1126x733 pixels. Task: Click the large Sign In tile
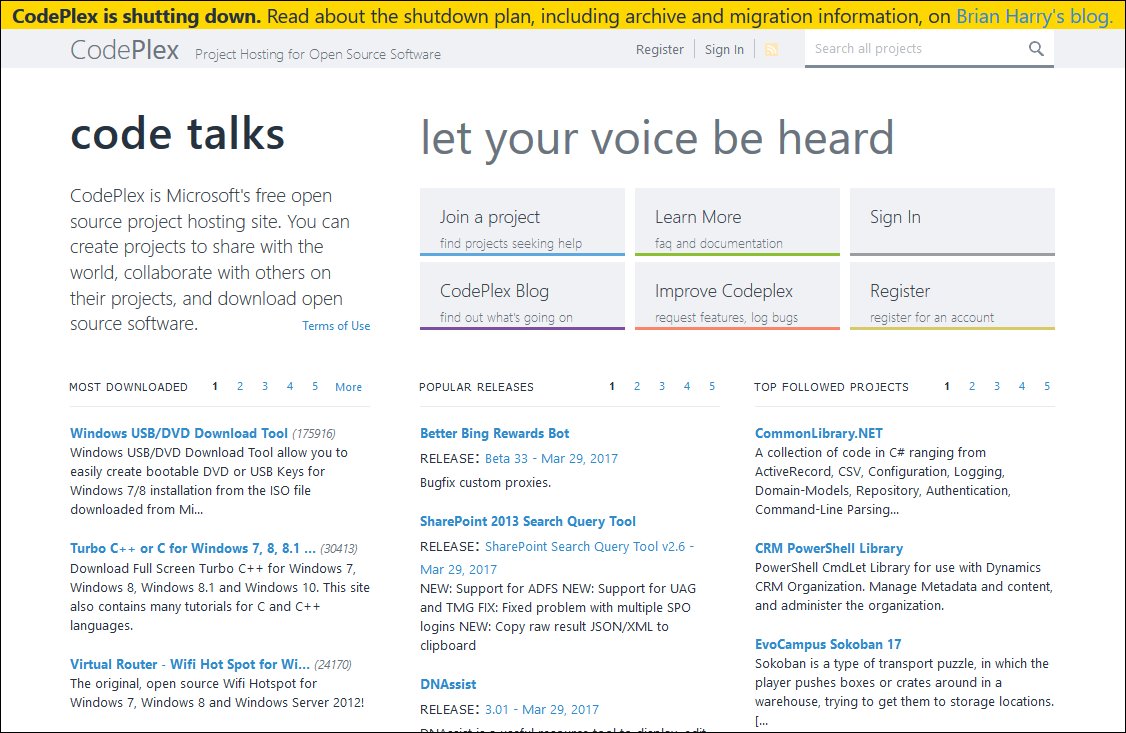pyautogui.click(x=952, y=222)
